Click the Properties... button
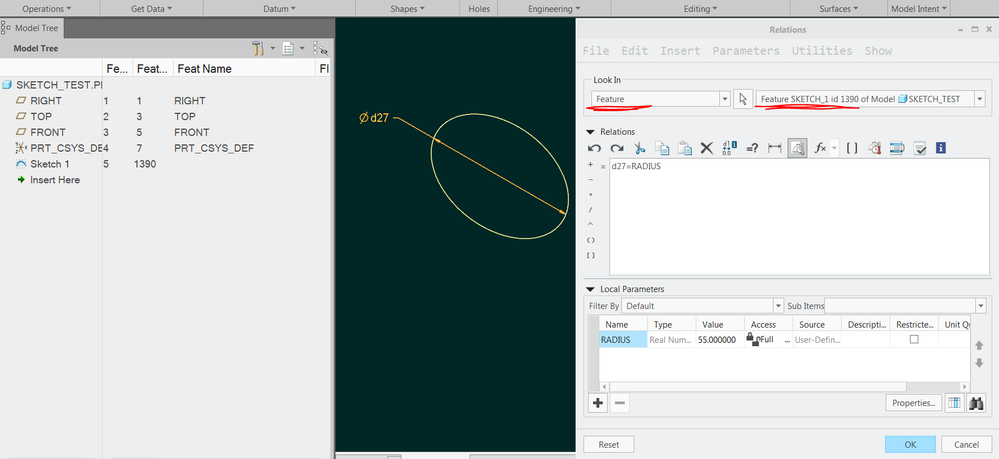Viewport: 999px width, 459px height. point(913,403)
